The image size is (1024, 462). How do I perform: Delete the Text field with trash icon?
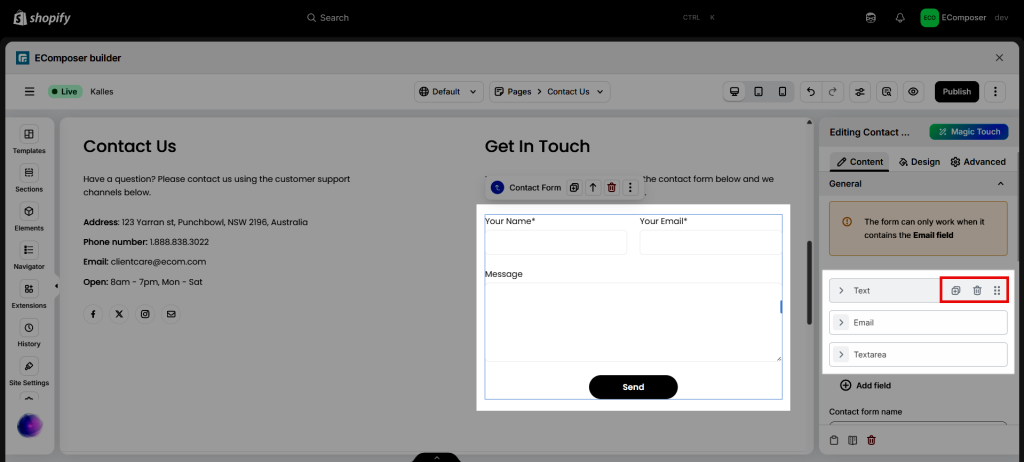(x=977, y=290)
